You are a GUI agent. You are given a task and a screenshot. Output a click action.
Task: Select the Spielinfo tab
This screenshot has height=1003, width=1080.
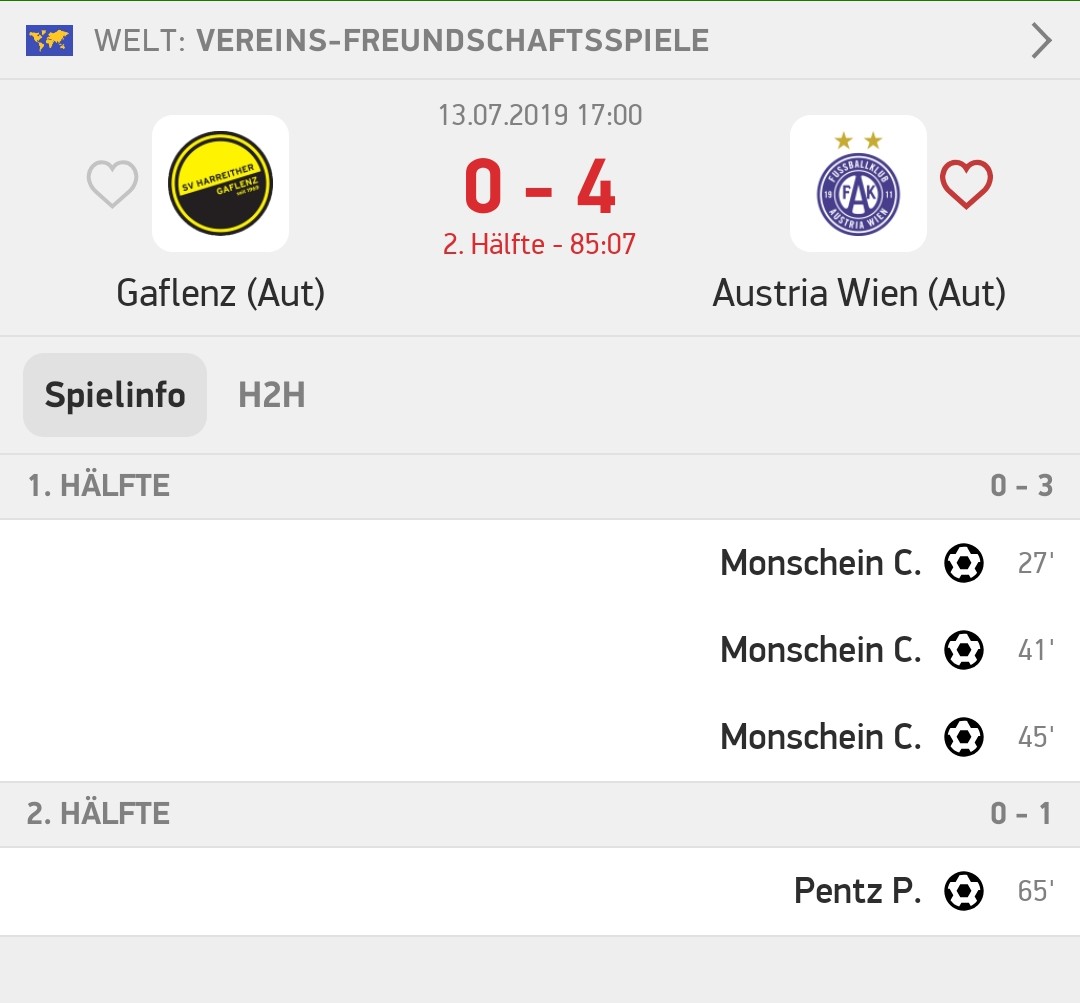click(115, 395)
